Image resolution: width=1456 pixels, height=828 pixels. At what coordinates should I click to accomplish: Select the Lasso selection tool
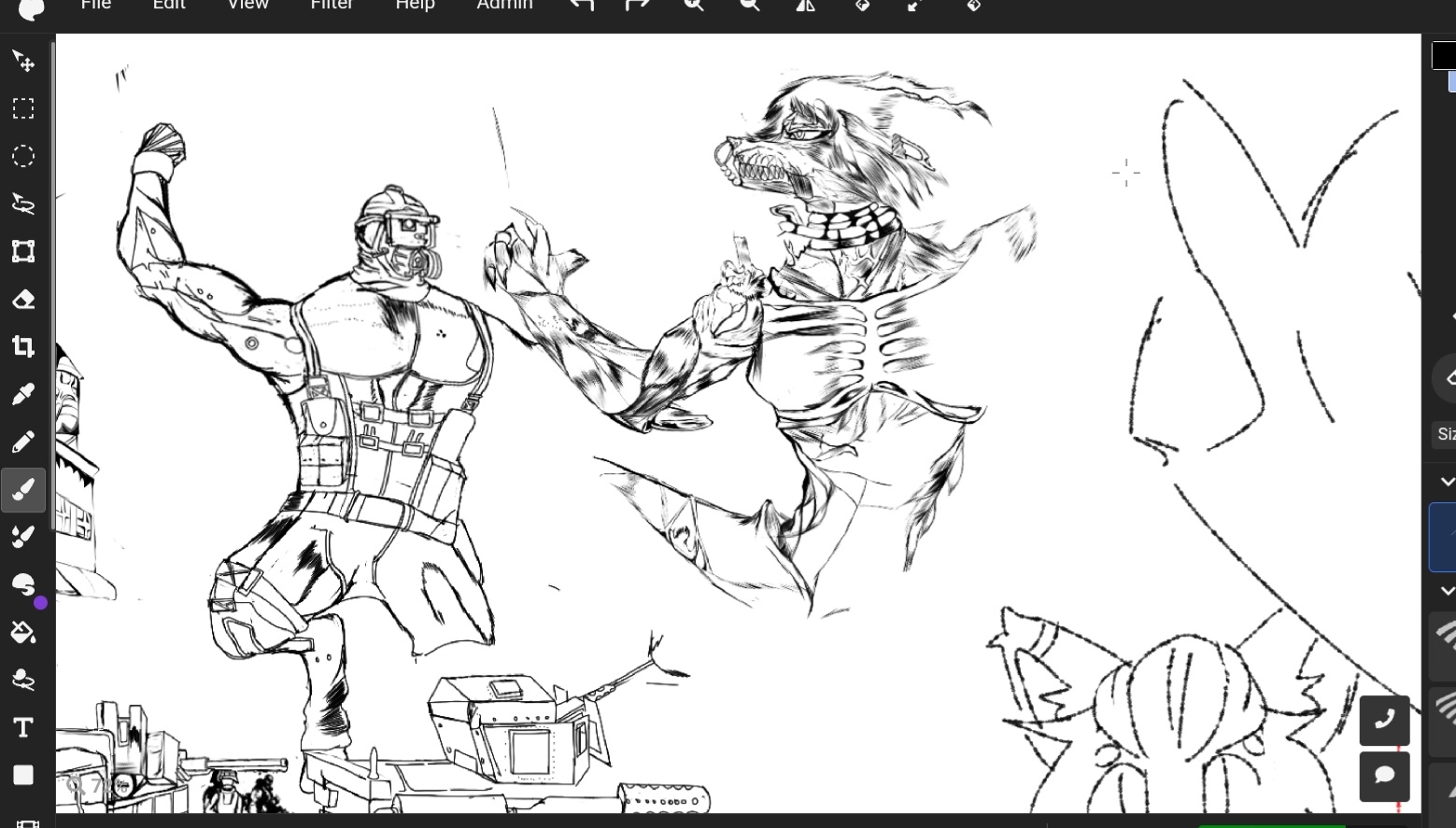pyautogui.click(x=23, y=203)
